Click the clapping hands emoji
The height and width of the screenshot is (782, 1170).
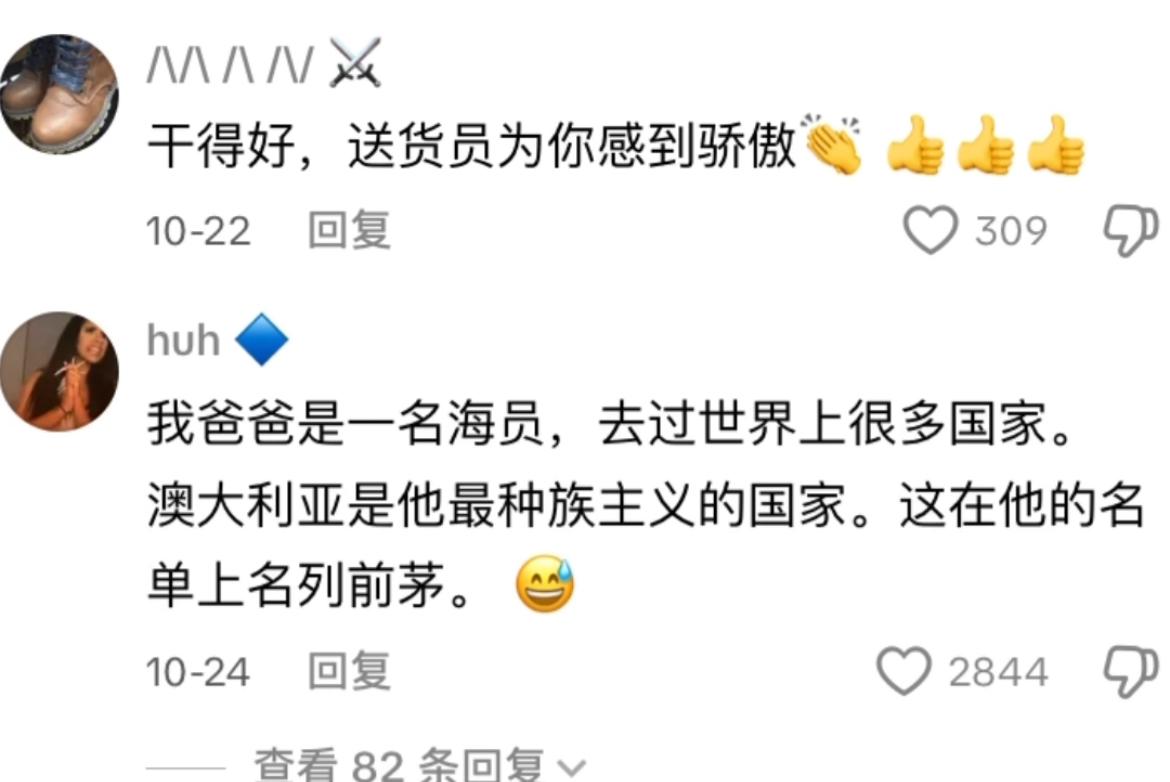pyautogui.click(x=831, y=144)
